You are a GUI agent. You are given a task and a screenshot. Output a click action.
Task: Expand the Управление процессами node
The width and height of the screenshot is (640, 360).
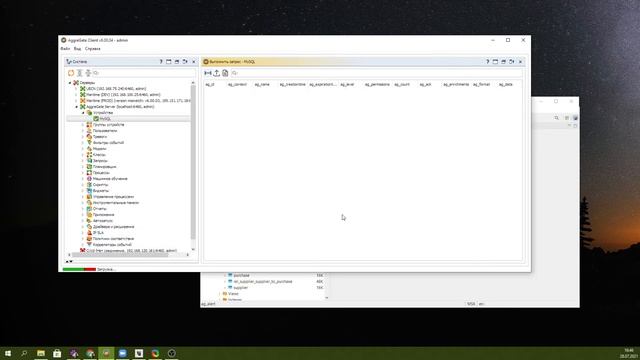[x=83, y=197]
